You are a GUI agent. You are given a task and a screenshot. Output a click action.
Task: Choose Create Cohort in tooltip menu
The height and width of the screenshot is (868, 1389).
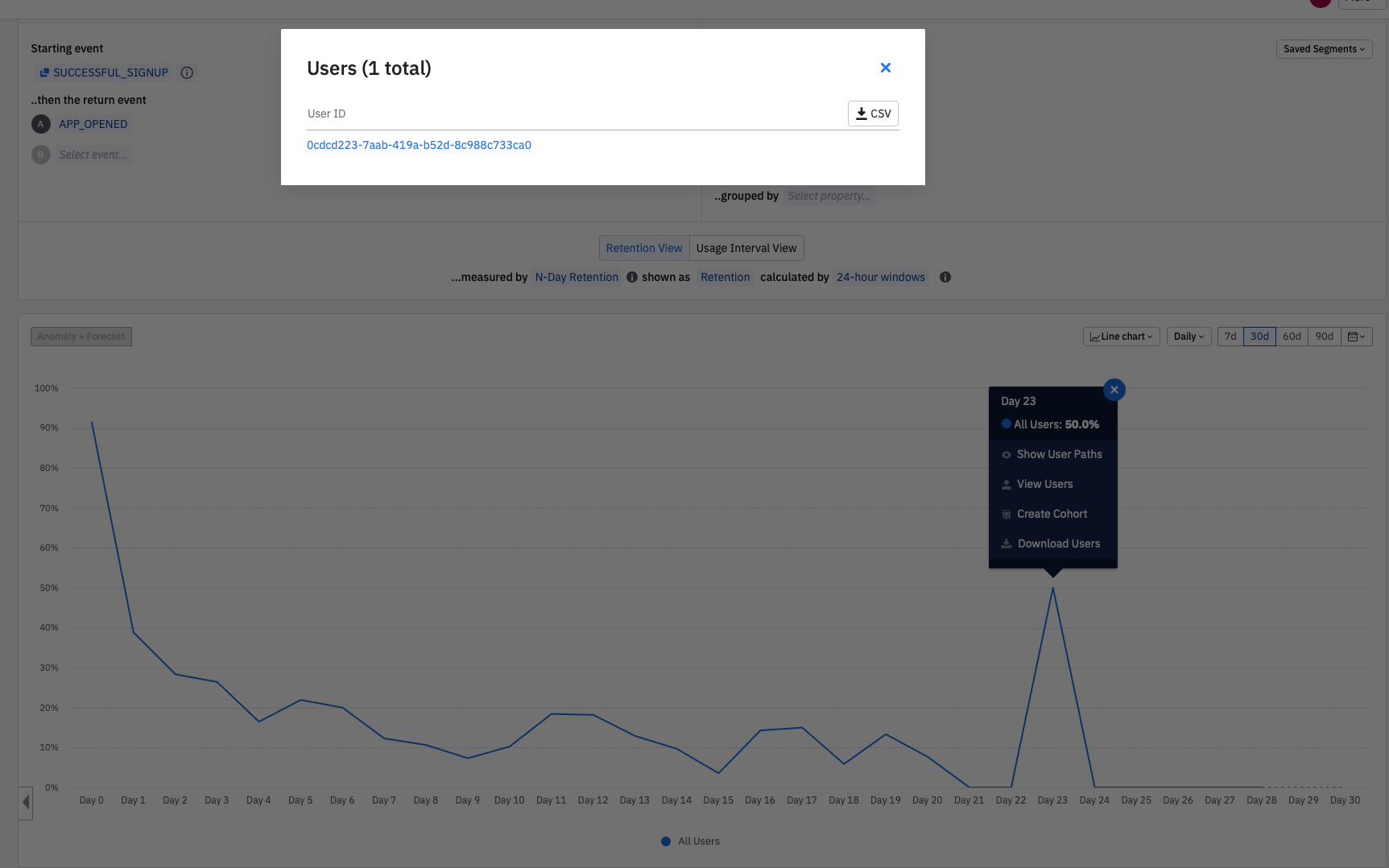click(x=1052, y=514)
